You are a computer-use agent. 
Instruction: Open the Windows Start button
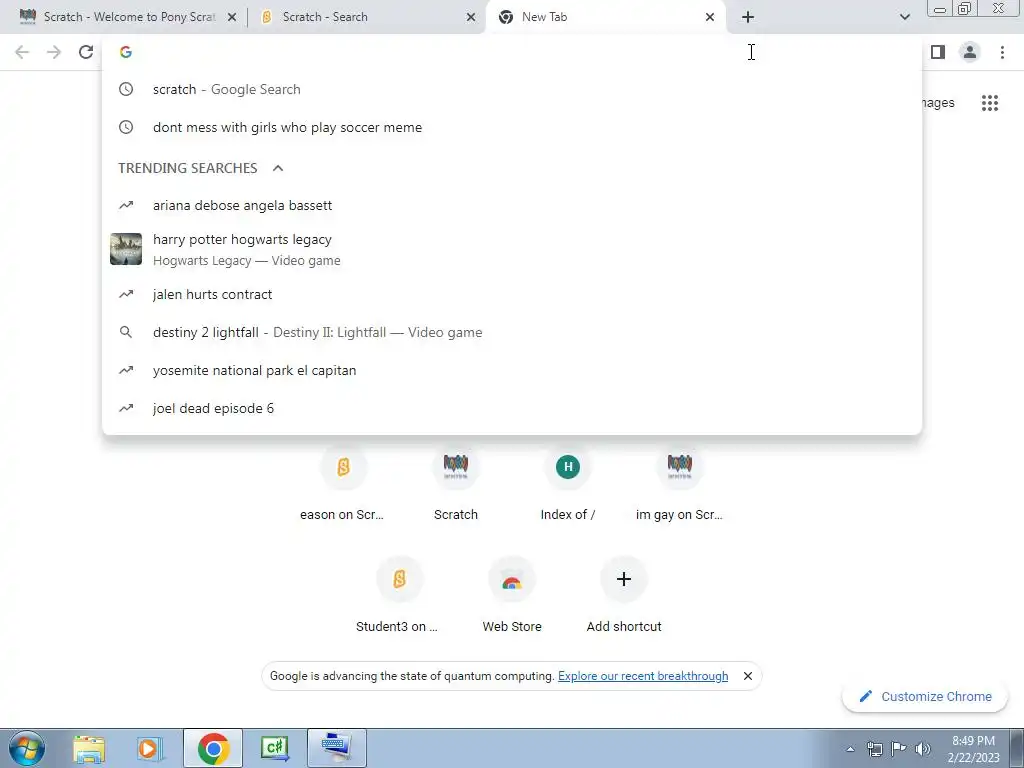26,748
